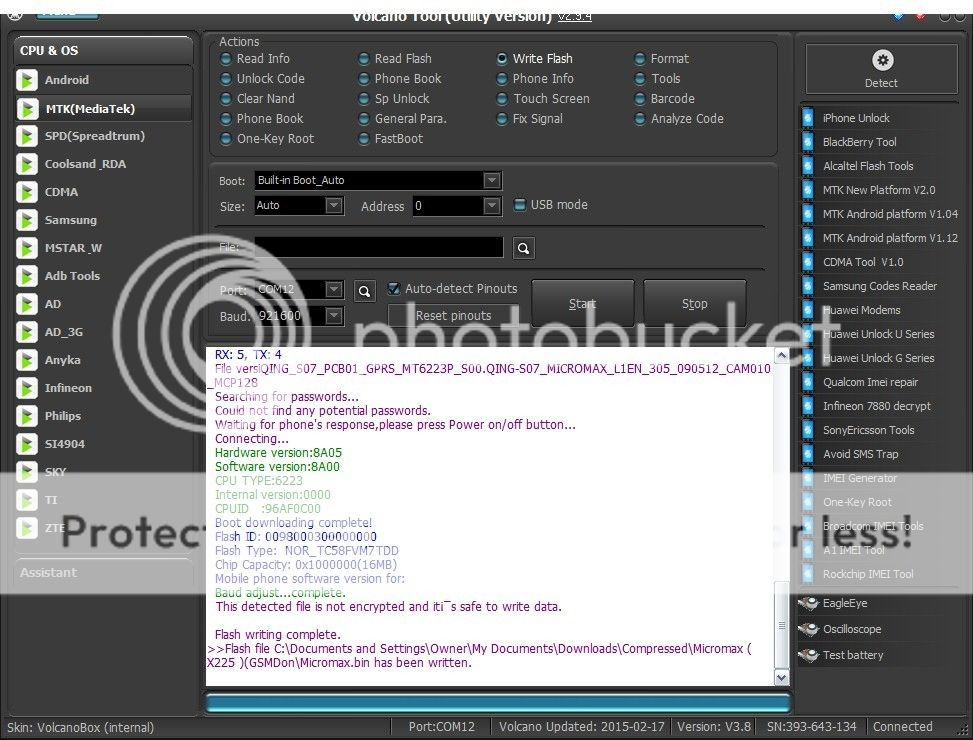Viewport: 973px width, 740px height.
Task: Launch CDMA Tool V1.0 icon
Action: click(807, 262)
